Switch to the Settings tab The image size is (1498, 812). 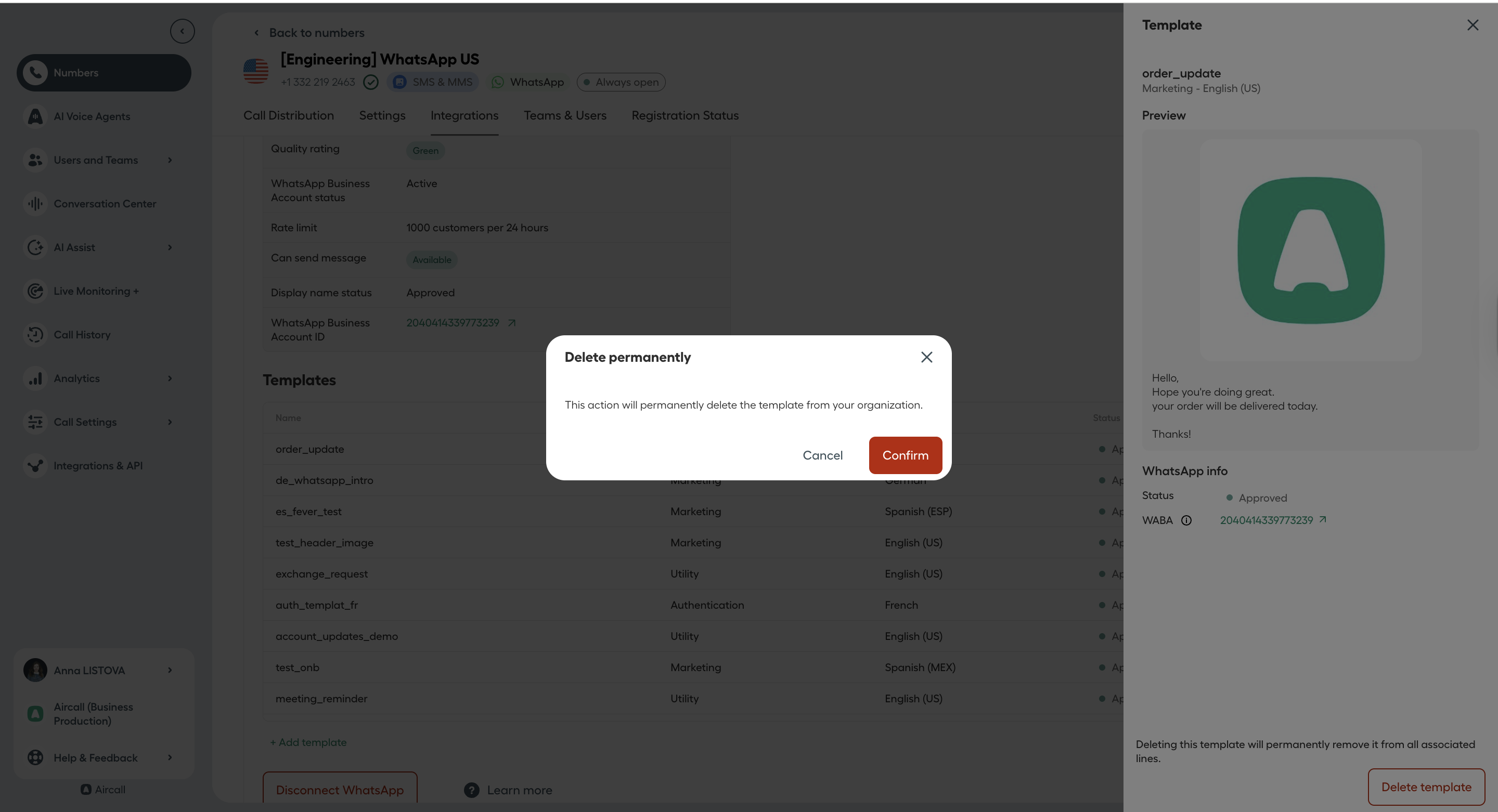(382, 115)
